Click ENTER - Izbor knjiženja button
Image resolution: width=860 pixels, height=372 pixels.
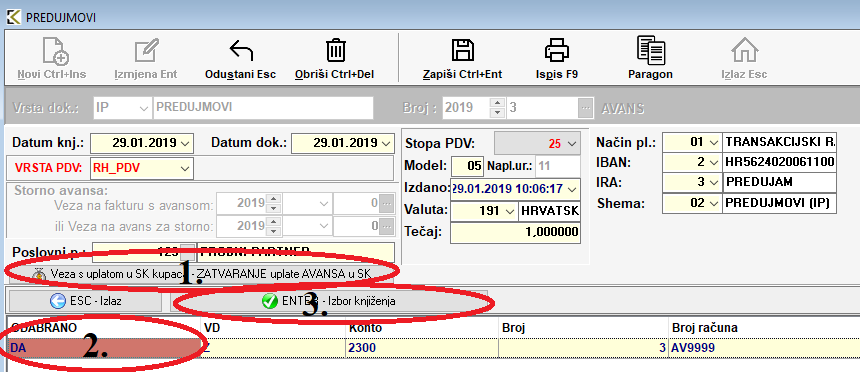point(329,301)
